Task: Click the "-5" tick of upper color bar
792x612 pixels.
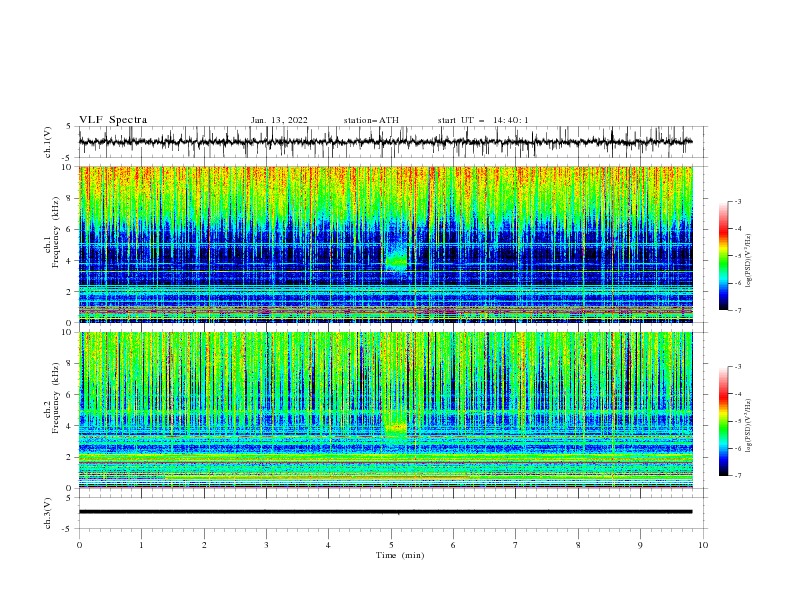Action: click(x=737, y=256)
